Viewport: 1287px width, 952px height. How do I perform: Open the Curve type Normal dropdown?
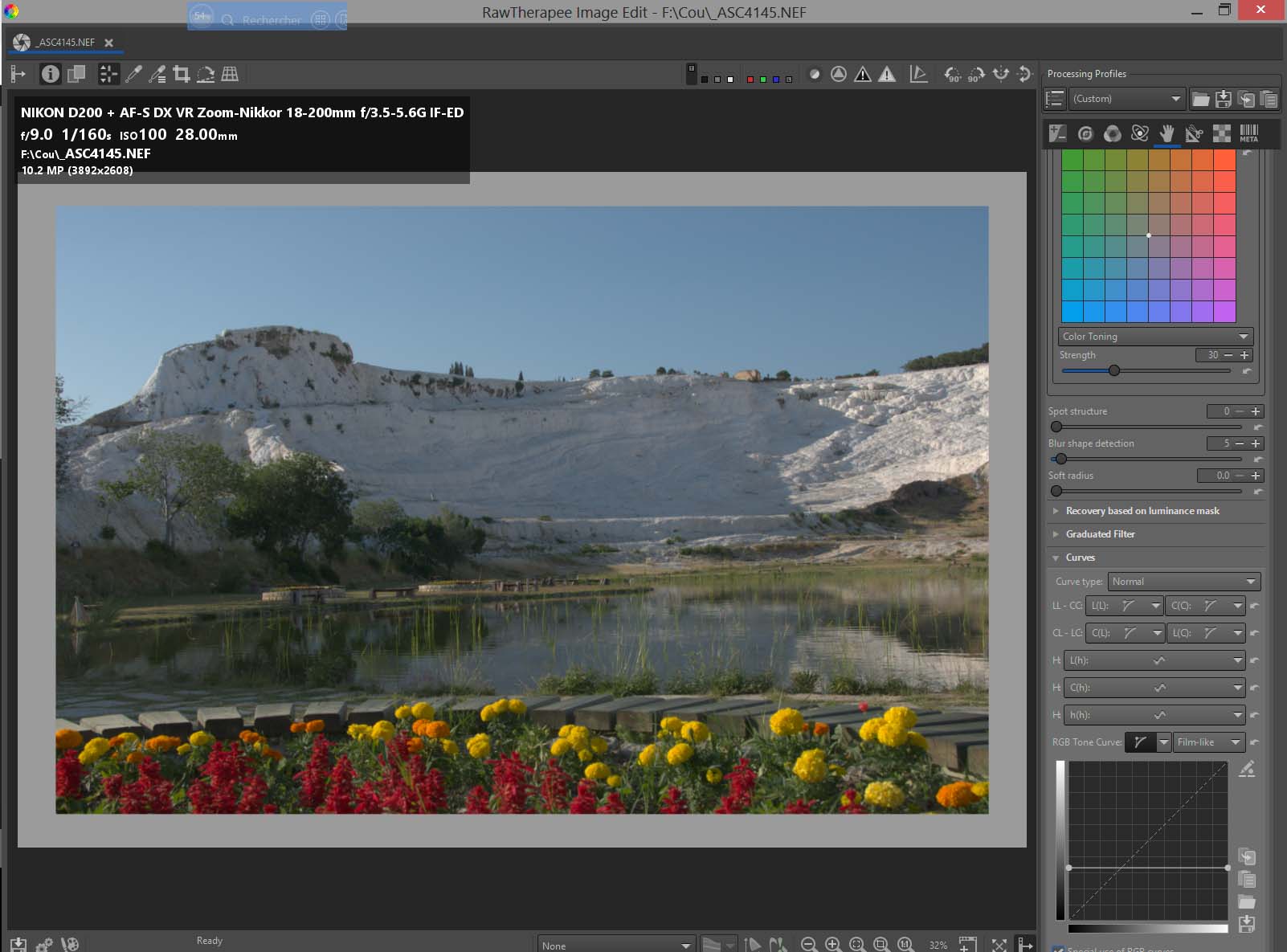tap(1183, 582)
